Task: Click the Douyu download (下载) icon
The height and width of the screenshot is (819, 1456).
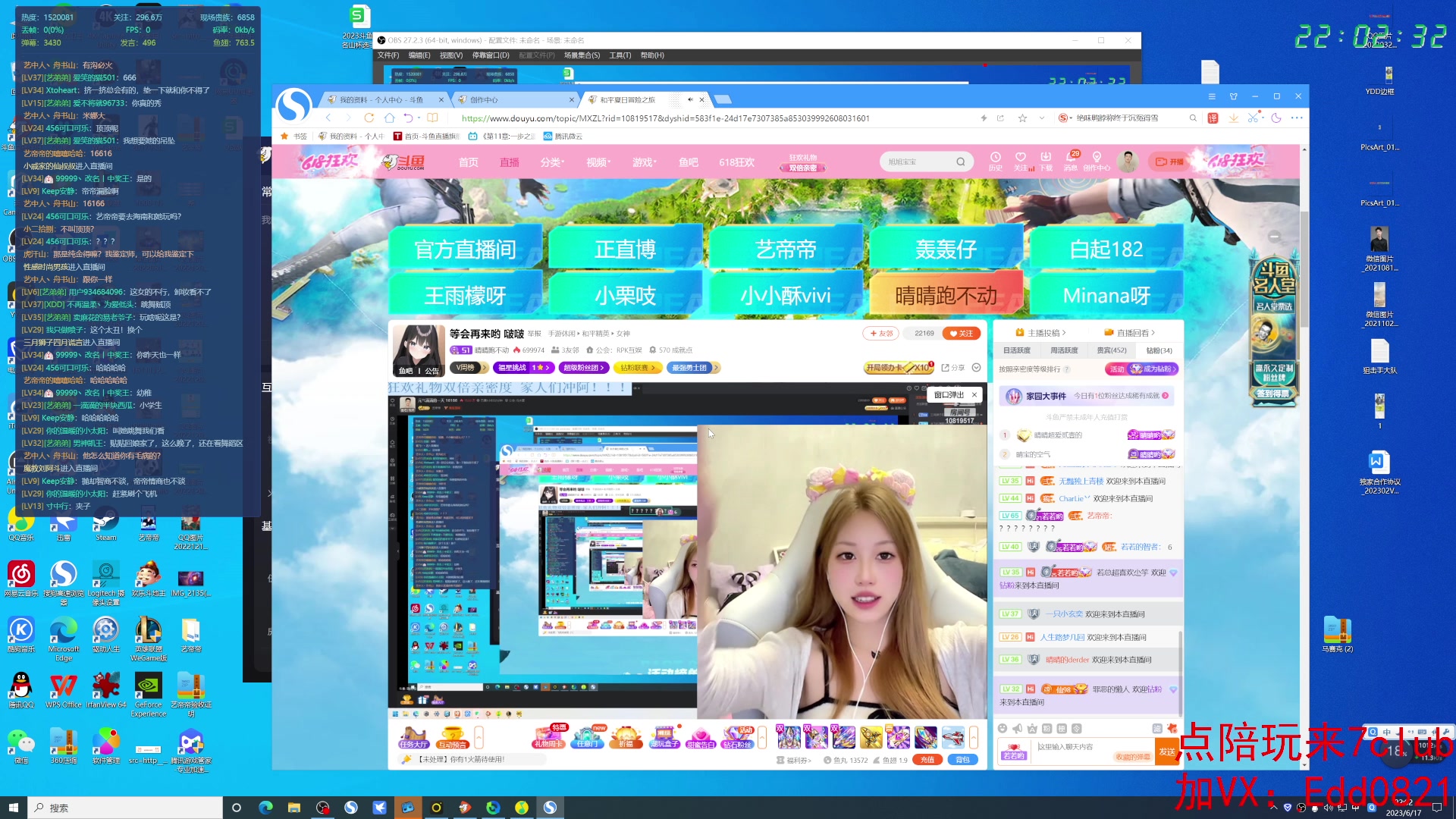Action: click(x=1046, y=161)
